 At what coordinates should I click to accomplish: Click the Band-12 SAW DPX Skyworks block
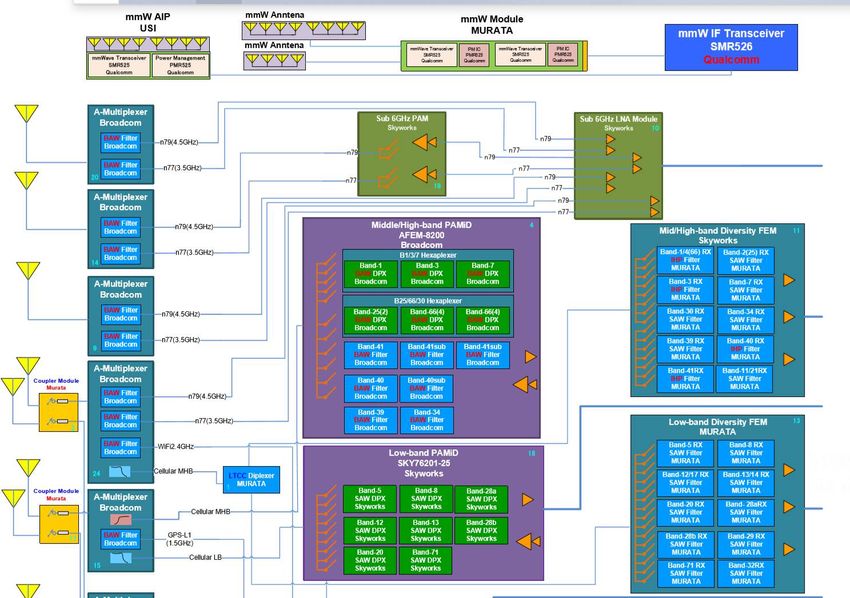point(370,531)
